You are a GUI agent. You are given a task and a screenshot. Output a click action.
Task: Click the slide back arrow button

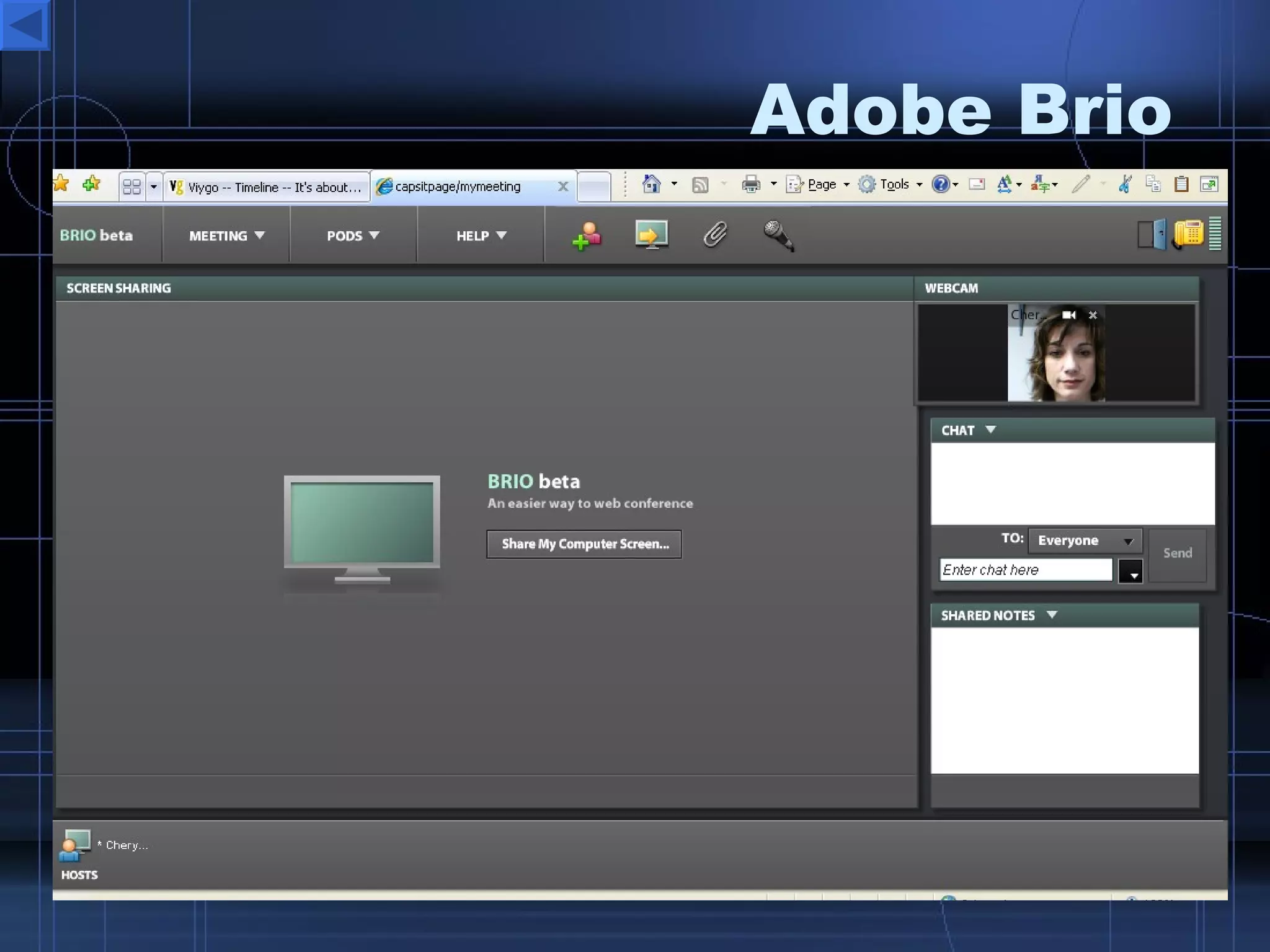click(x=25, y=25)
